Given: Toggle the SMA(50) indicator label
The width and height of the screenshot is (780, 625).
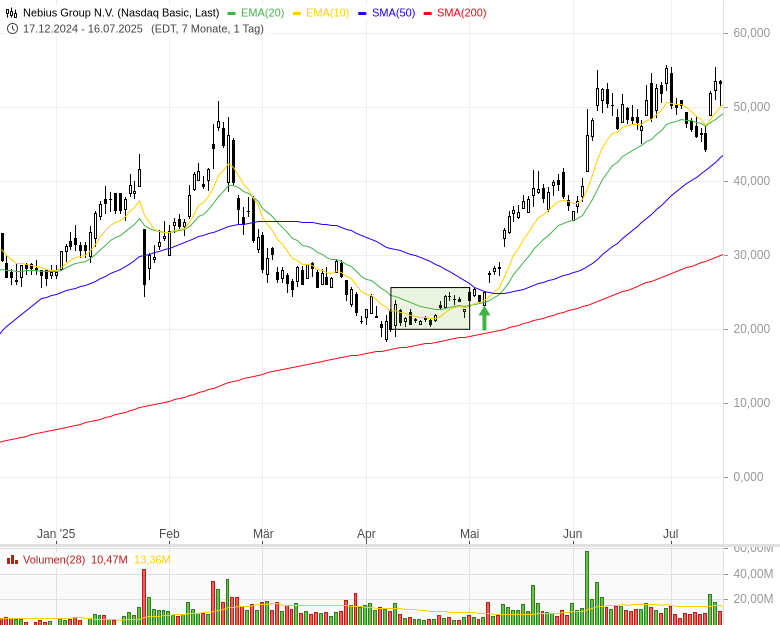Looking at the screenshot, I should click(x=395, y=12).
